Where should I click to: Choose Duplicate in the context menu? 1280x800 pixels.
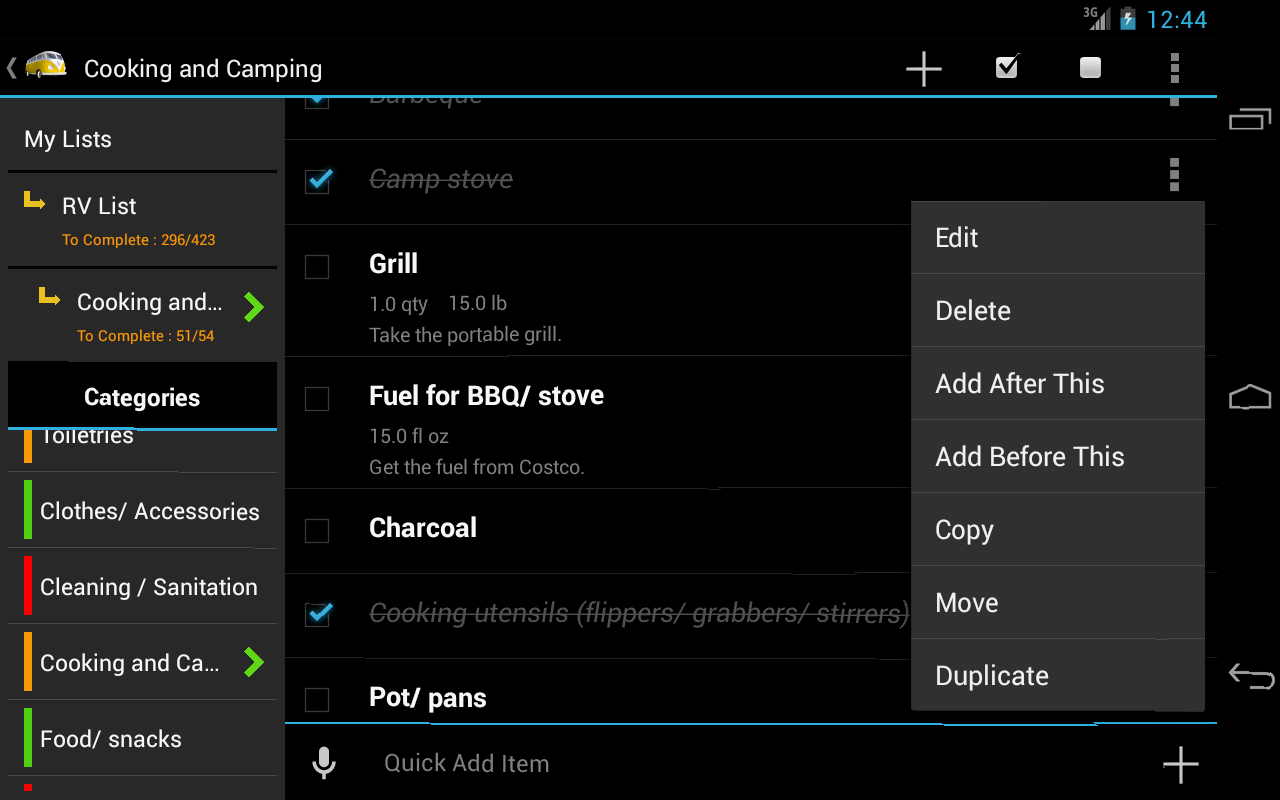click(x=1058, y=675)
